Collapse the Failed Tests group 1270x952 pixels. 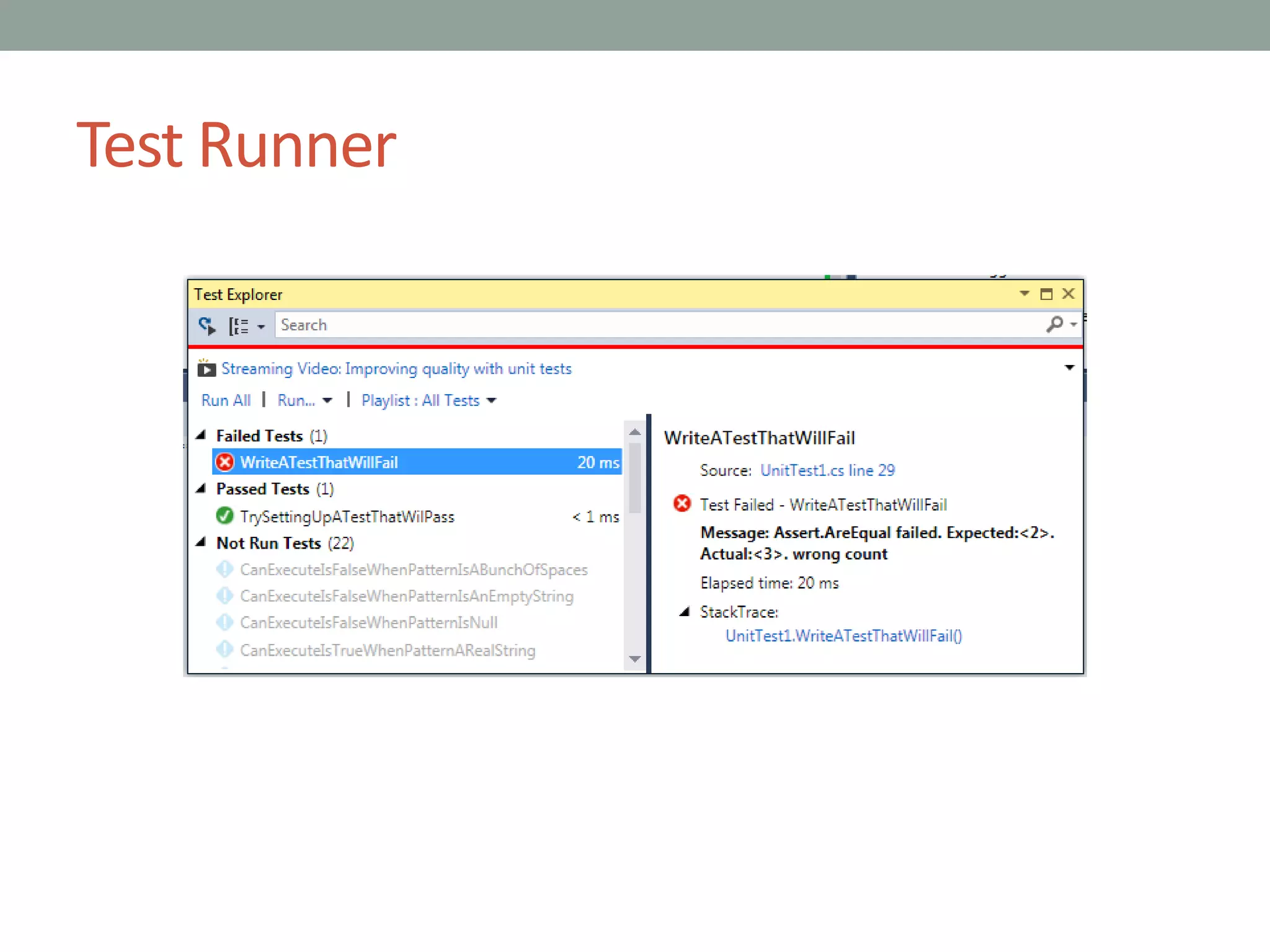click(201, 435)
